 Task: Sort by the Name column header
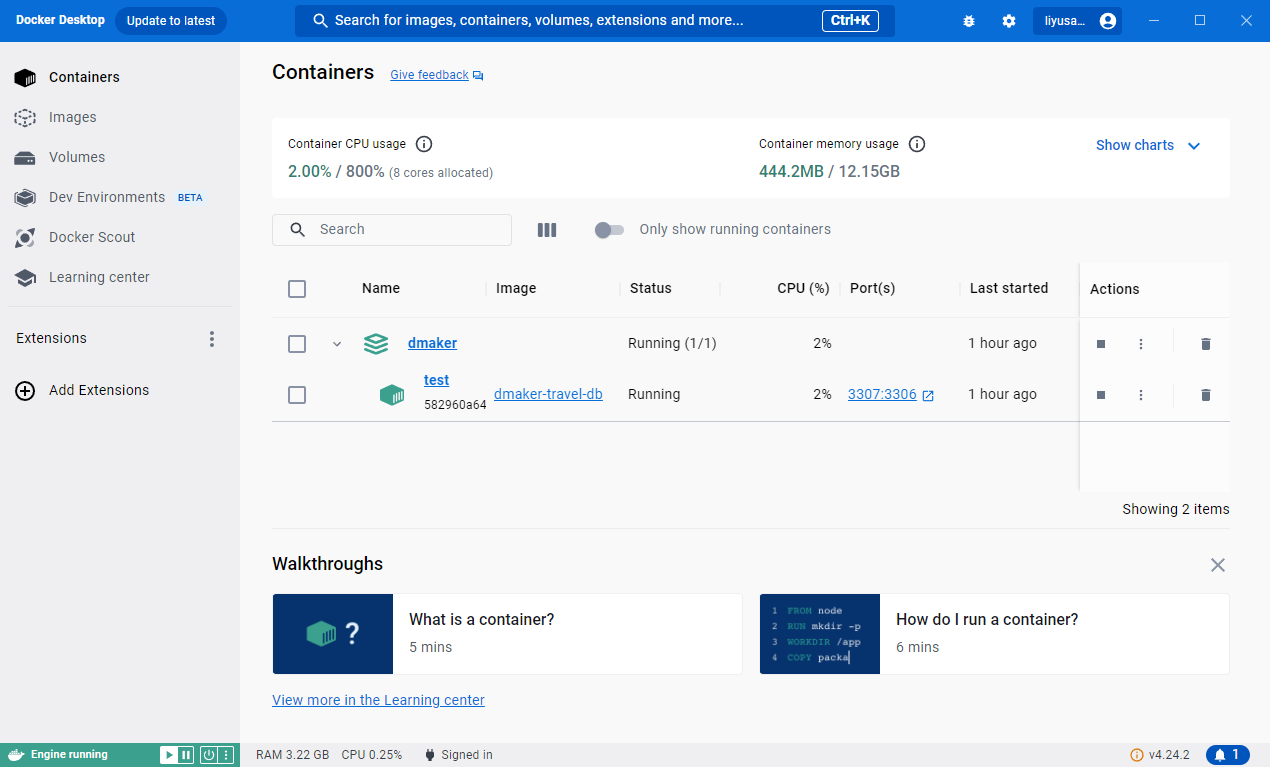coord(381,288)
